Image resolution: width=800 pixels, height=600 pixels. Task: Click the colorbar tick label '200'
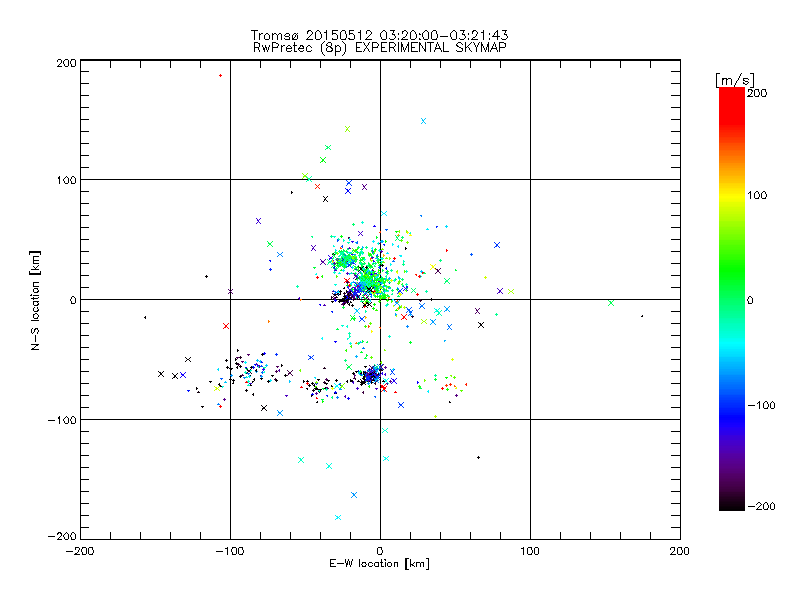point(757,93)
